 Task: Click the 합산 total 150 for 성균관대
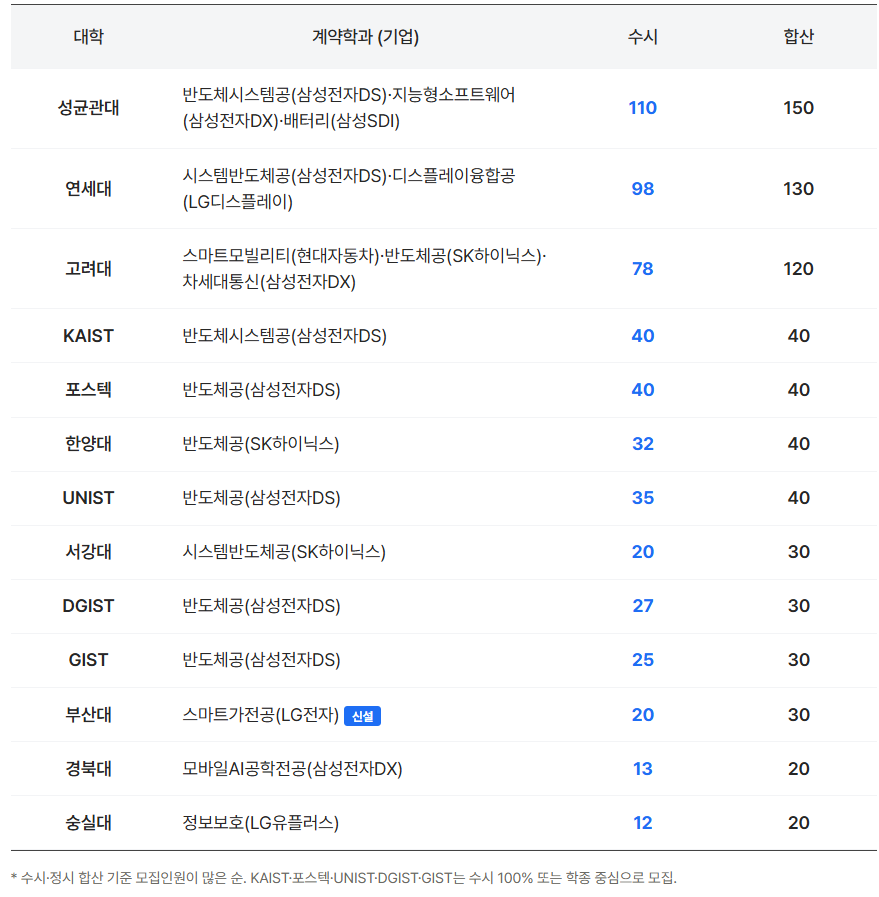tap(798, 108)
